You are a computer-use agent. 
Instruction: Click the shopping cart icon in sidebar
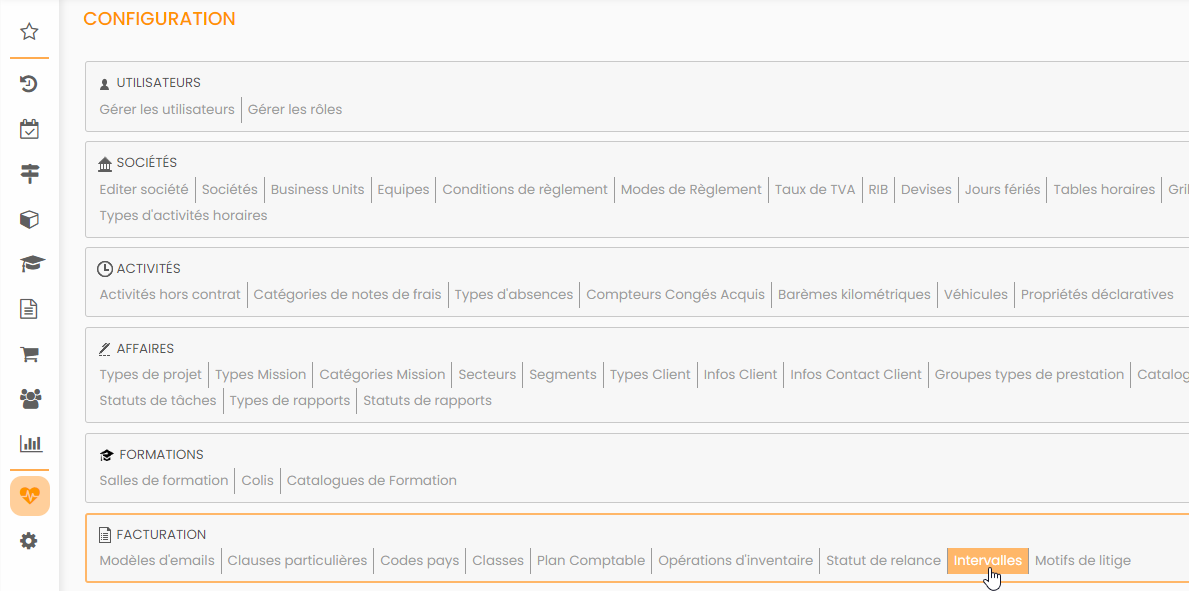point(30,353)
